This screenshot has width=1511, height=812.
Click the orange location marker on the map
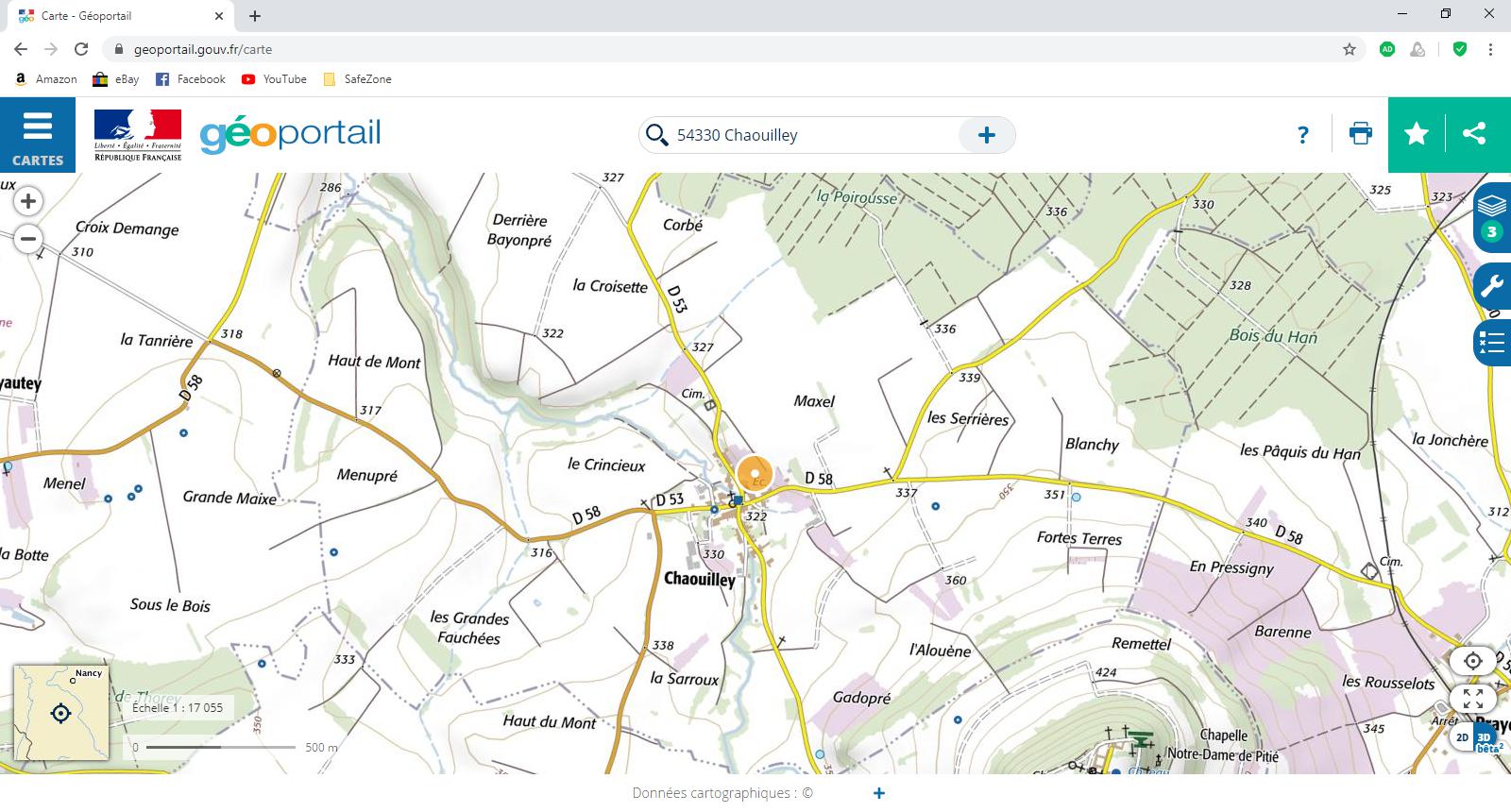point(755,474)
